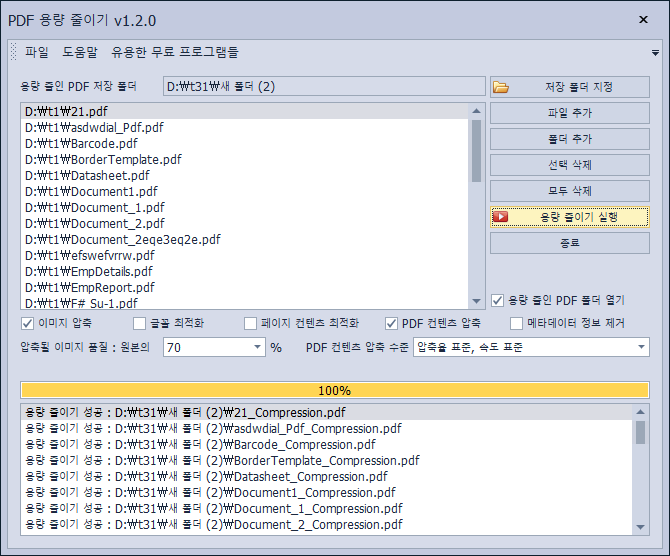Click the 100% progress bar
670x556 pixels.
(335, 390)
